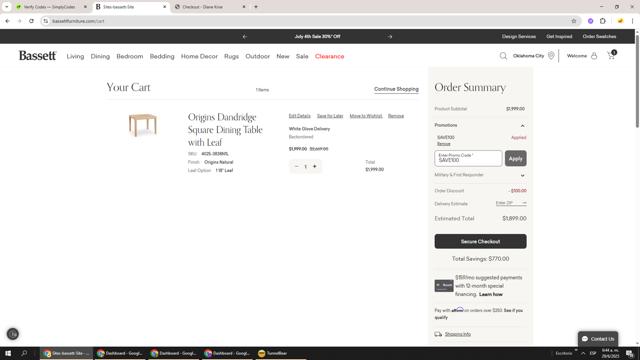
Task: Click Move to Wishlist link
Action: (x=366, y=116)
